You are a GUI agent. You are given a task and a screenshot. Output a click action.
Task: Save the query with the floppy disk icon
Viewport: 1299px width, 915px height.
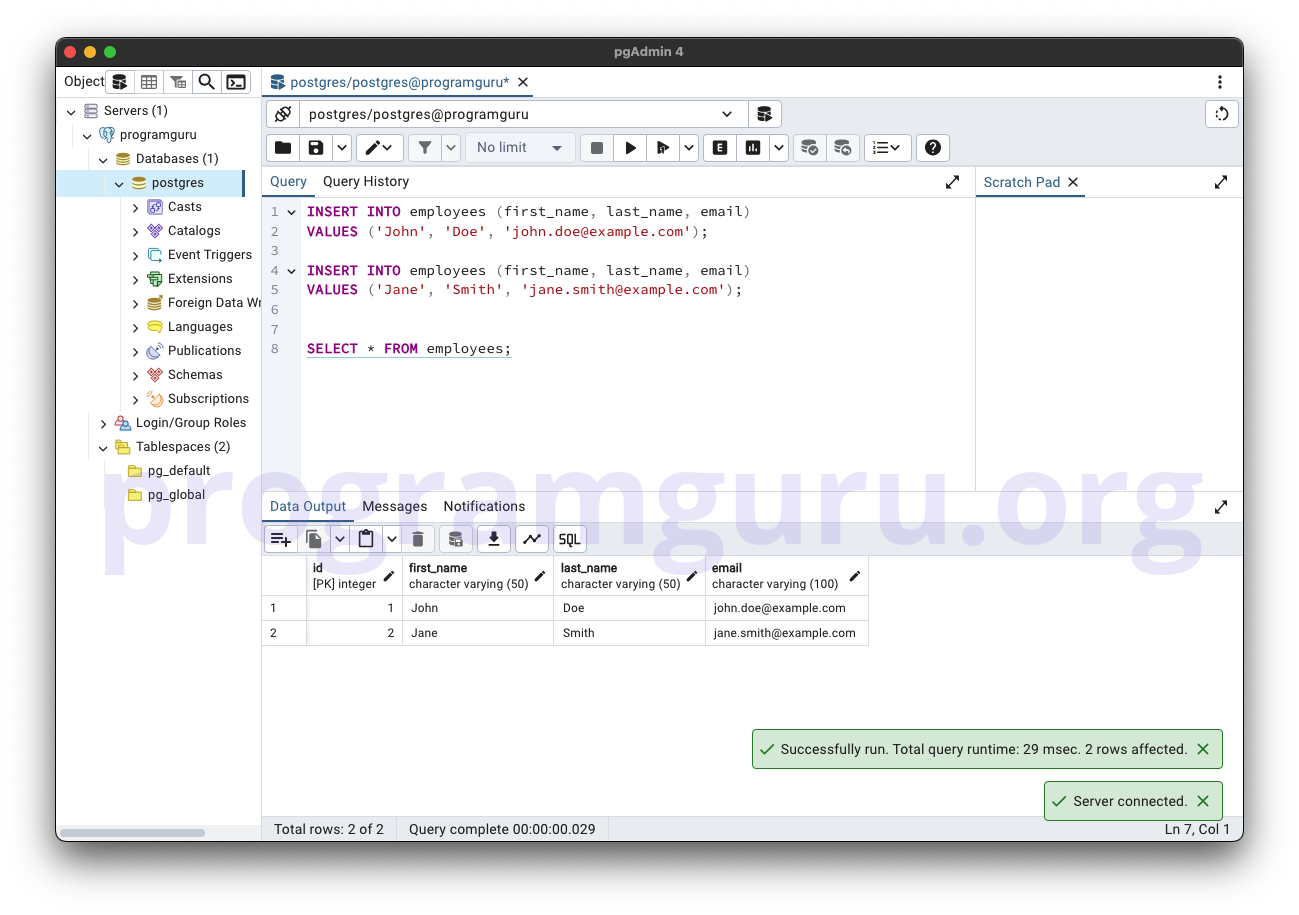coord(316,148)
